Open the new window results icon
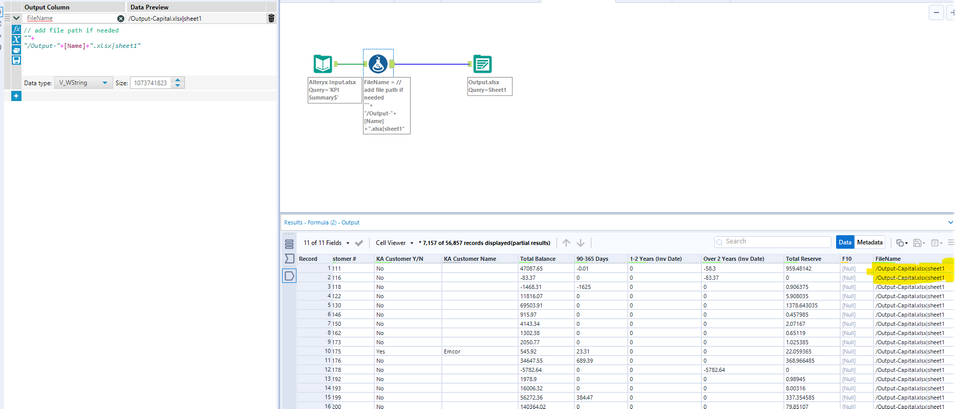 point(937,242)
